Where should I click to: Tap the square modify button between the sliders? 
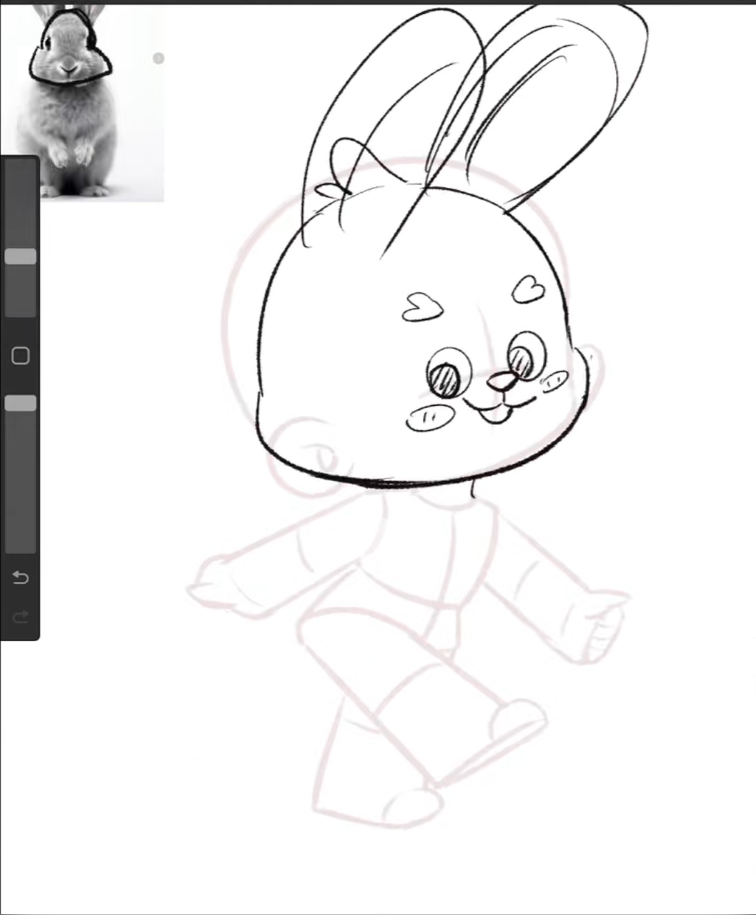pyautogui.click(x=20, y=355)
